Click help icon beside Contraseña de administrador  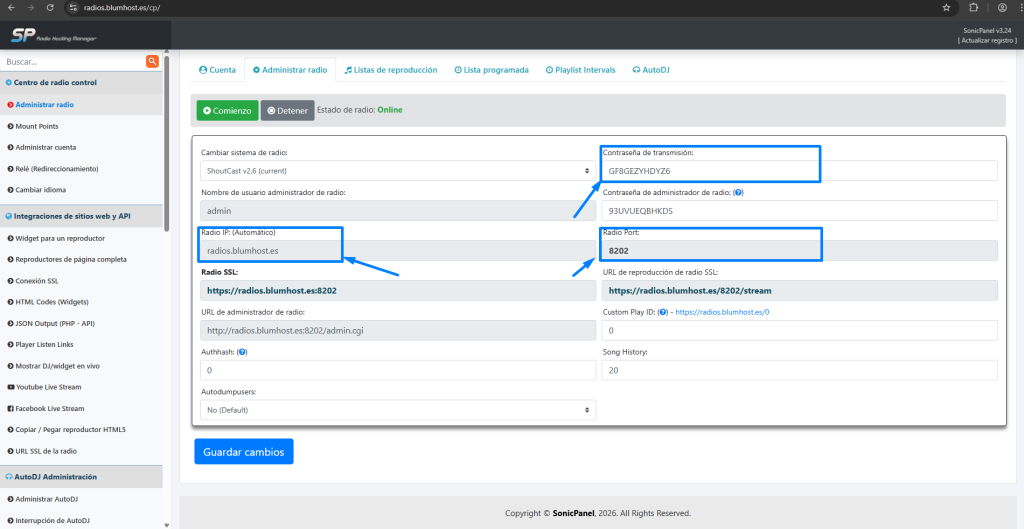tap(738, 192)
